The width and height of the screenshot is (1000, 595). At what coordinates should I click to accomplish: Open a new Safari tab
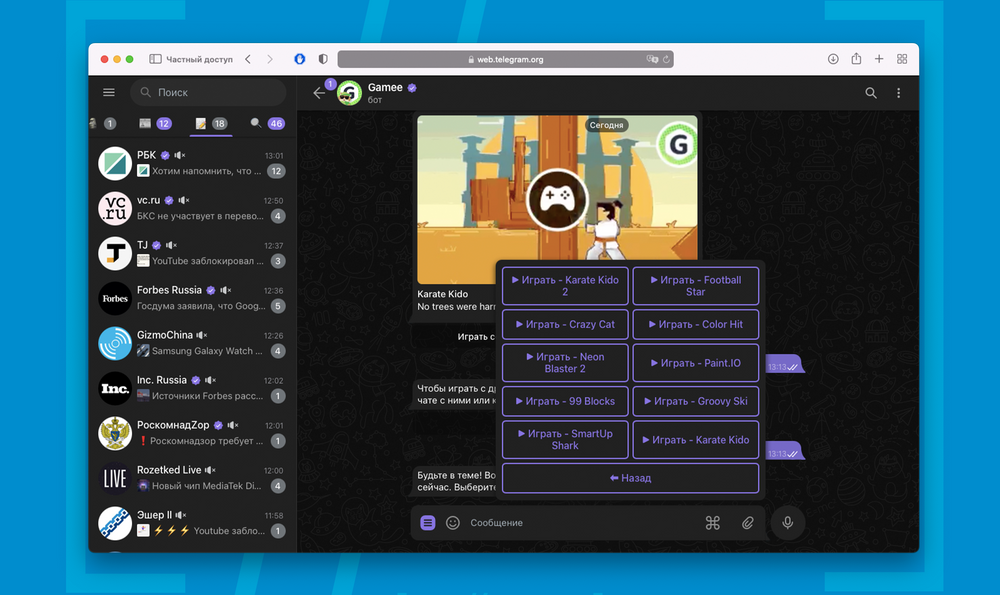click(879, 59)
